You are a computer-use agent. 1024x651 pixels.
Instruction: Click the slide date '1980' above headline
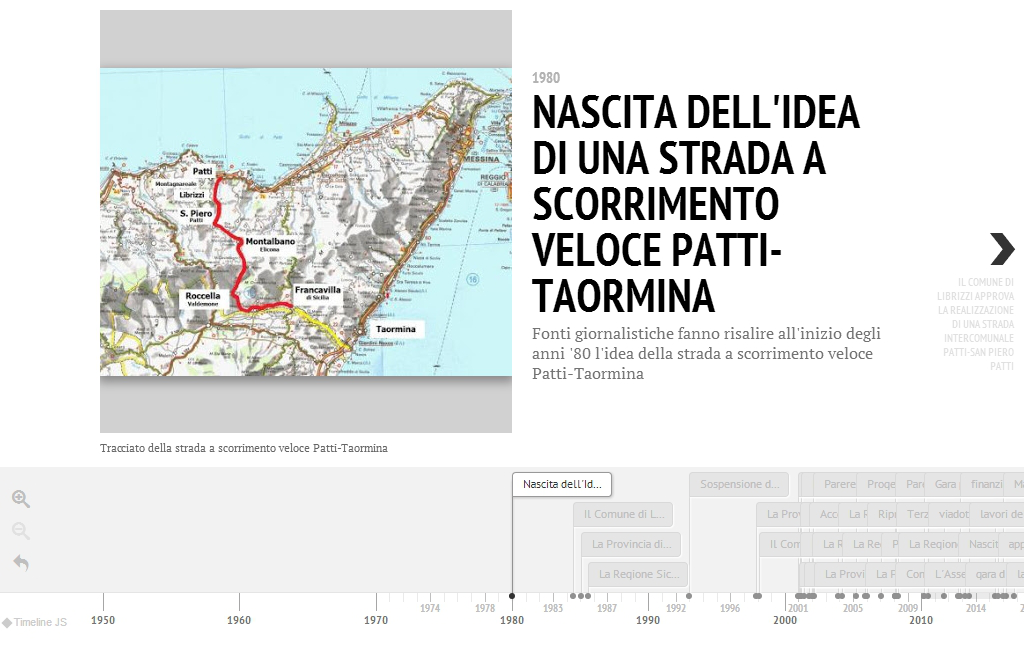tap(546, 78)
